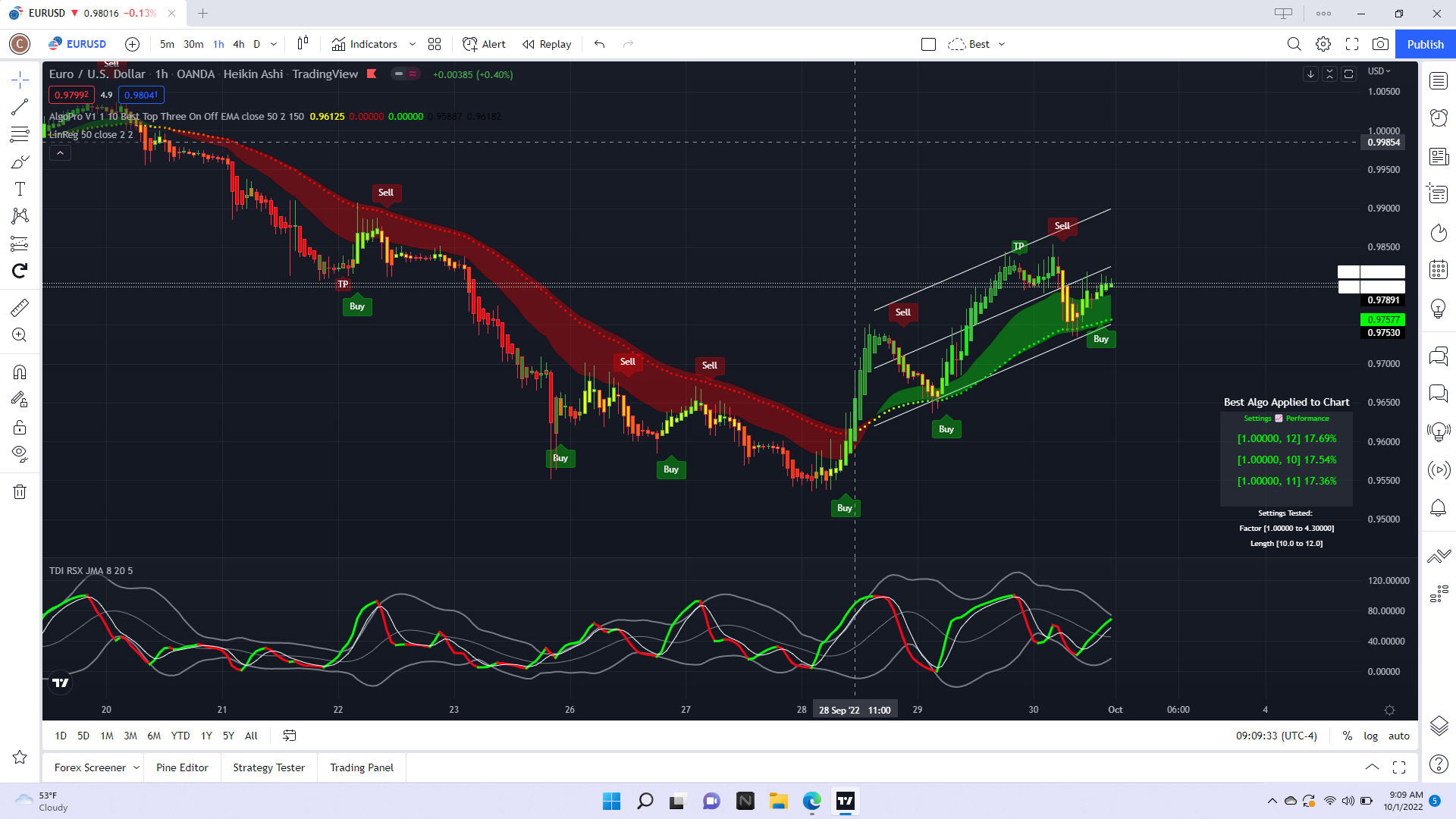Open the chart type candles icon
1456x819 pixels.
[303, 43]
